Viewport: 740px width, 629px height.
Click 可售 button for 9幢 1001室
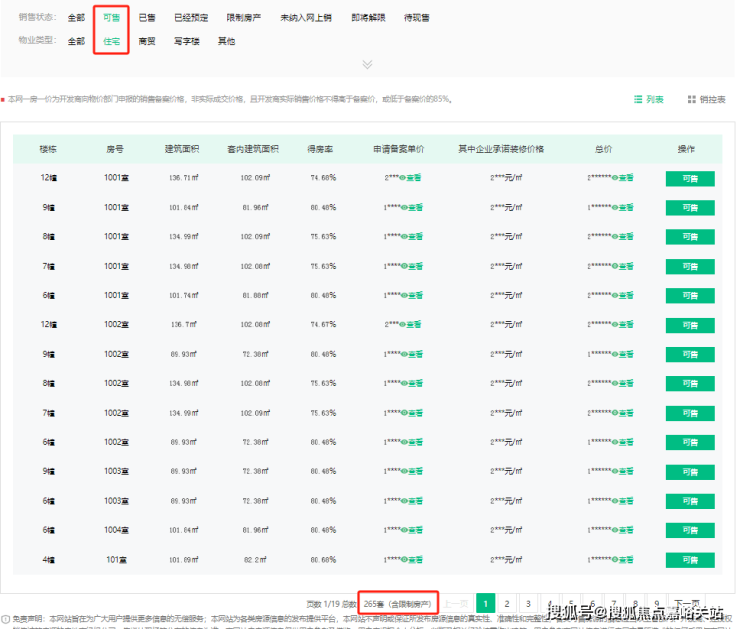(x=690, y=208)
